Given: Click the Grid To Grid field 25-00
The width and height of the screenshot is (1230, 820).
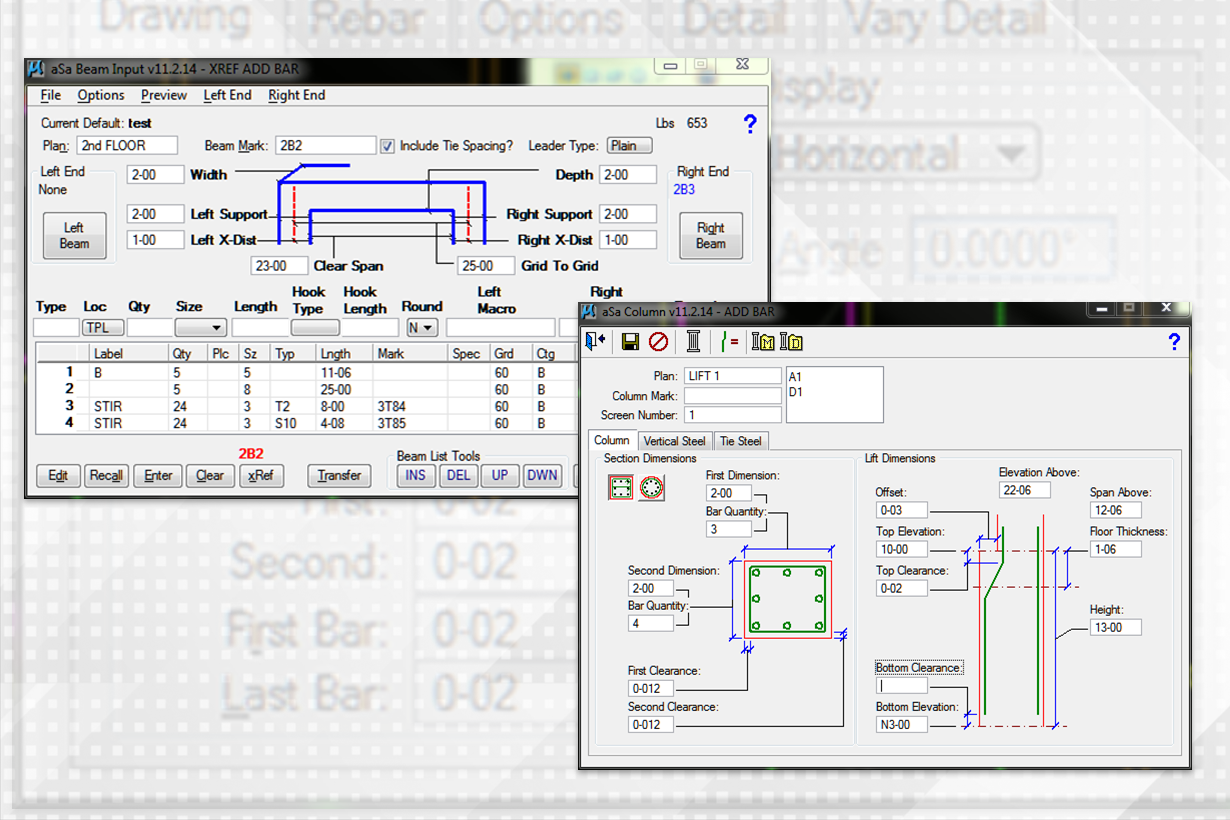Looking at the screenshot, I should pyautogui.click(x=486, y=266).
